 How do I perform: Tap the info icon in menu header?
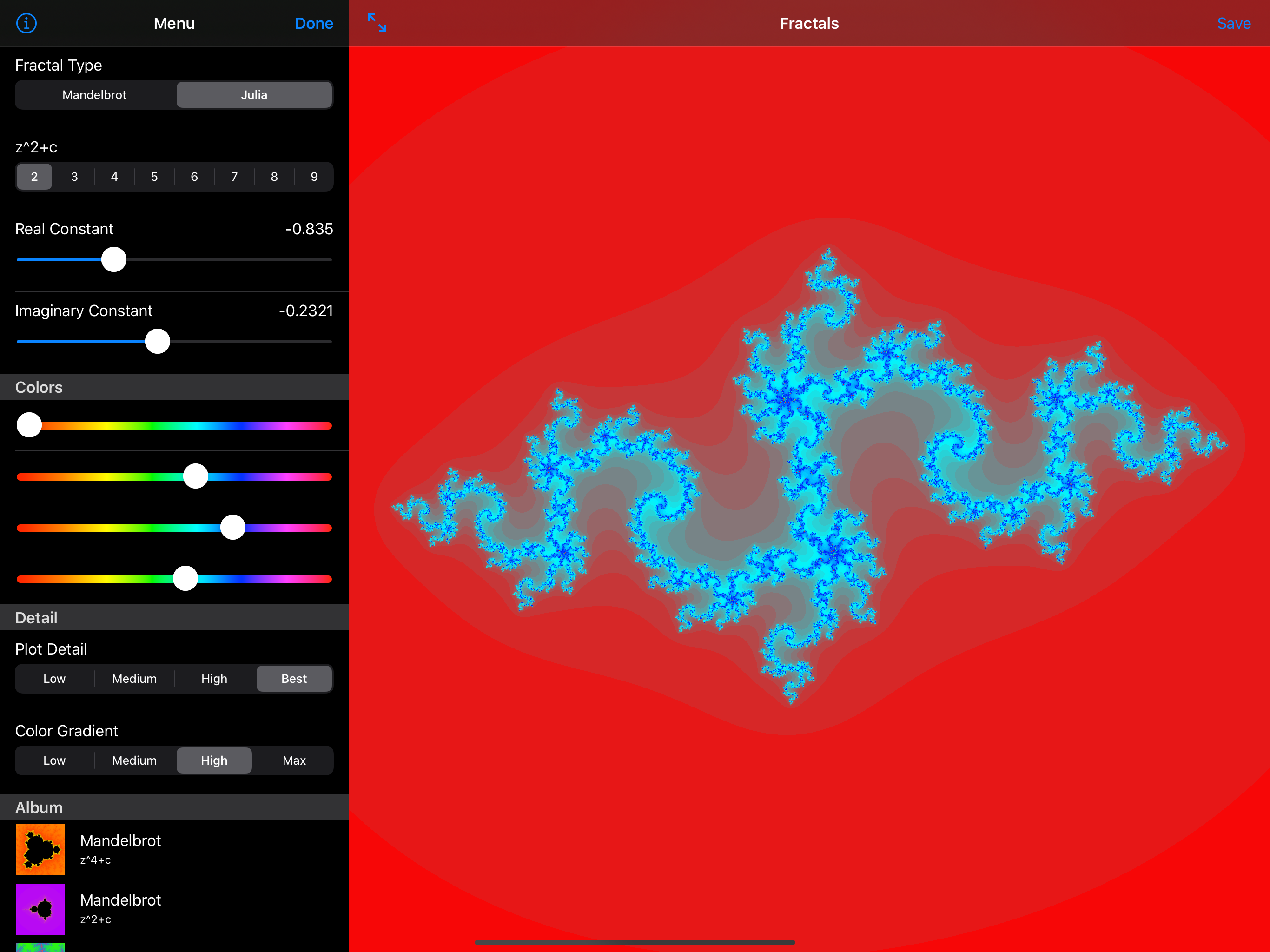click(26, 24)
